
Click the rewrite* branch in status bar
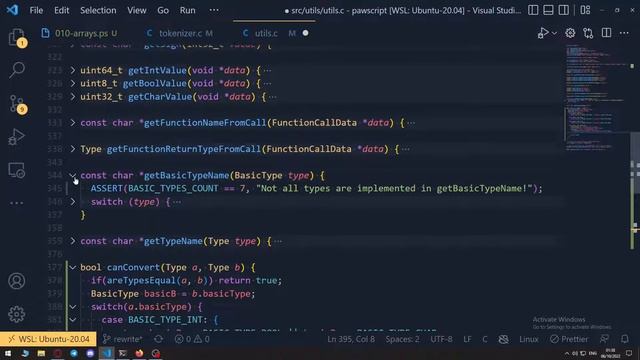pos(122,339)
